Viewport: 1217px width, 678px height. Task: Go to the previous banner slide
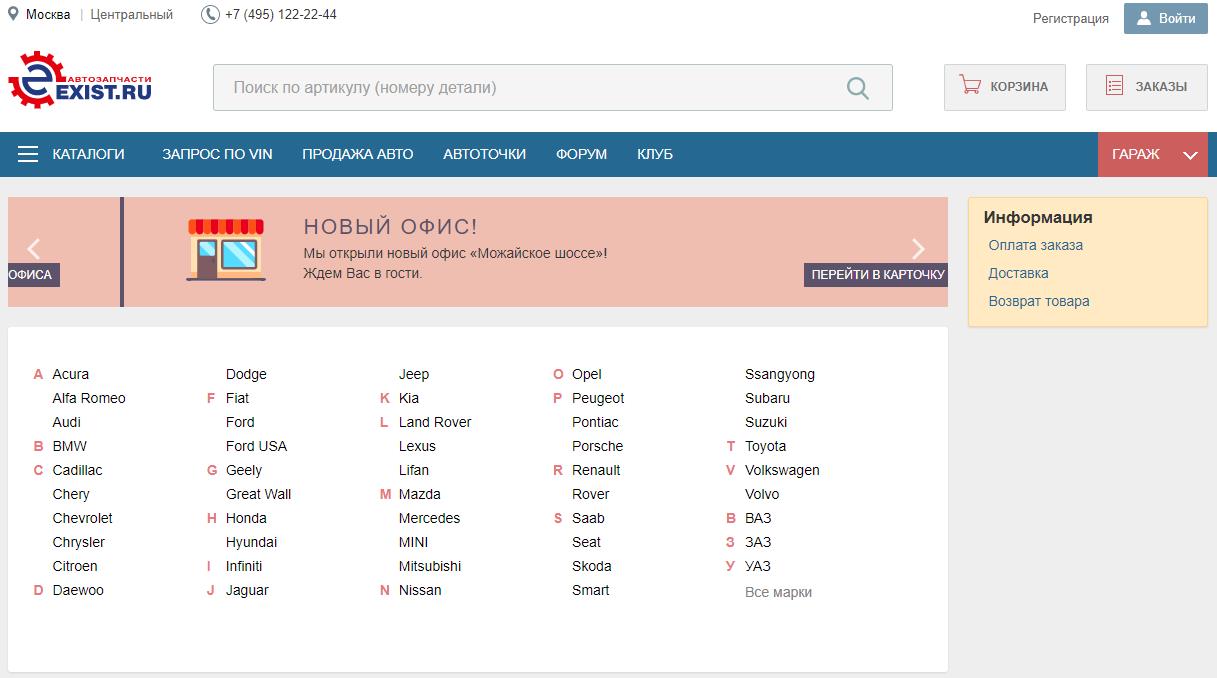point(34,249)
